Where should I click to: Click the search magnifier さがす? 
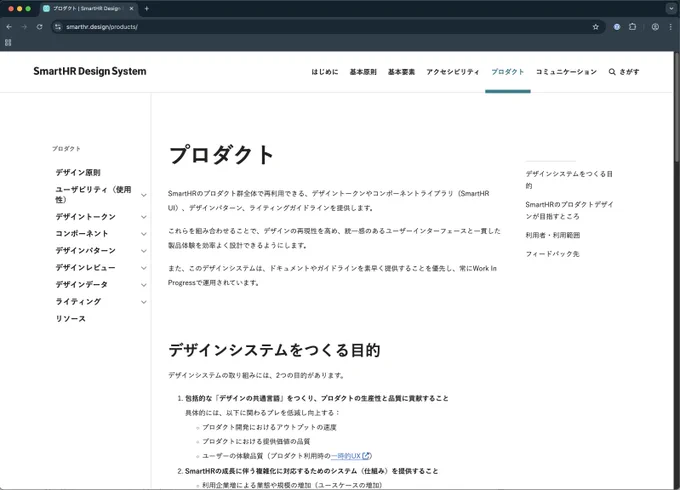624,72
